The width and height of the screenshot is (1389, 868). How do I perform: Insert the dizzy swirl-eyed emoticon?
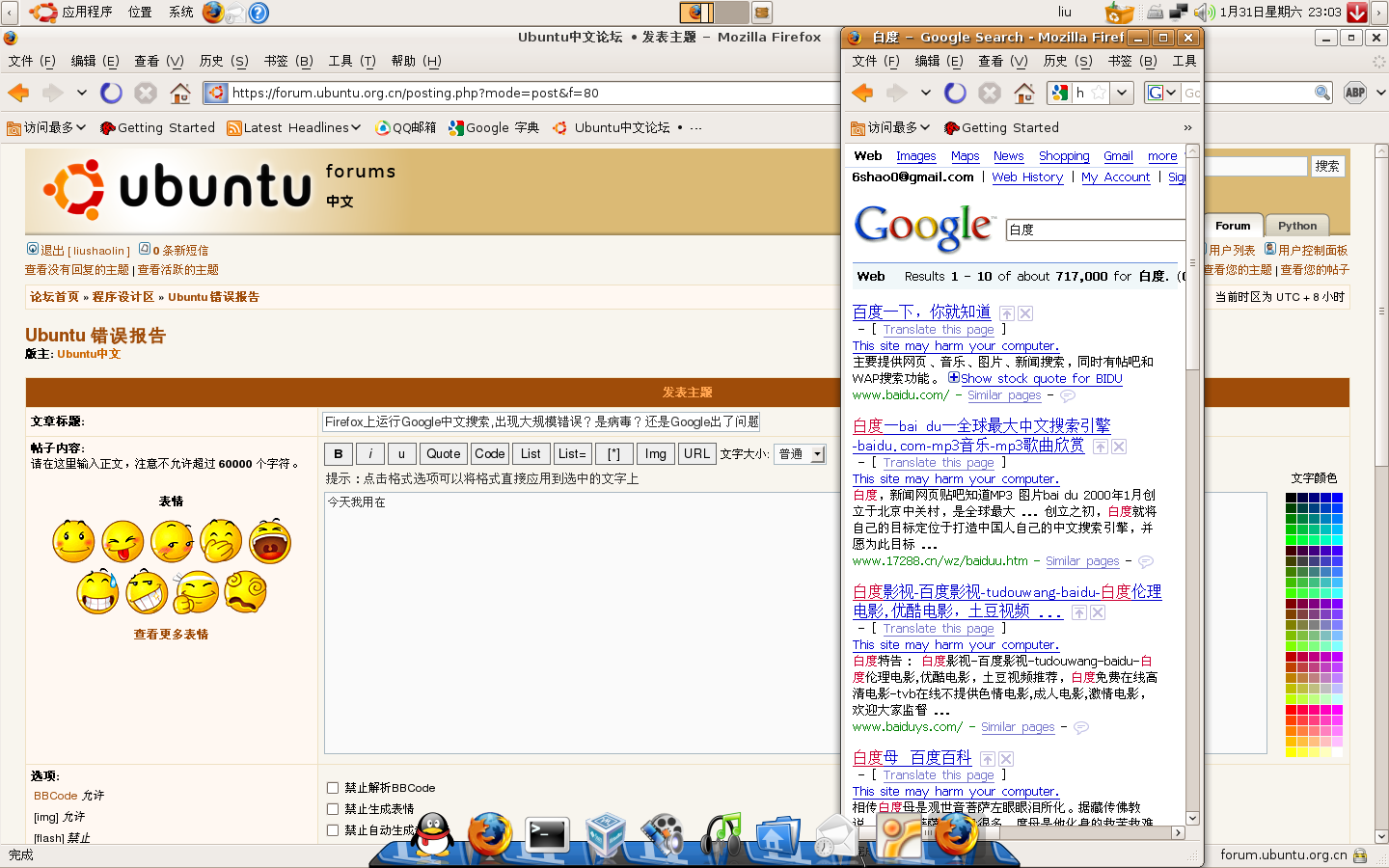point(246,591)
